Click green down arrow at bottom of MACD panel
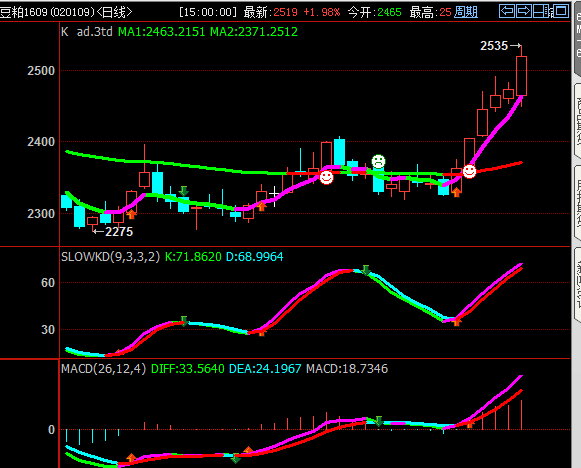The image size is (581, 468). point(235,459)
